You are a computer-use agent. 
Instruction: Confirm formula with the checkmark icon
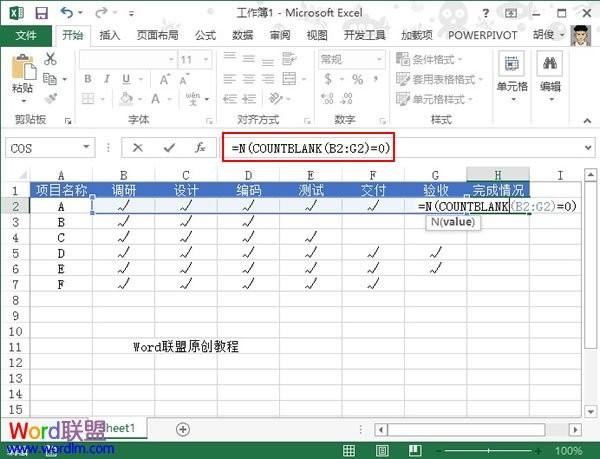pyautogui.click(x=168, y=147)
